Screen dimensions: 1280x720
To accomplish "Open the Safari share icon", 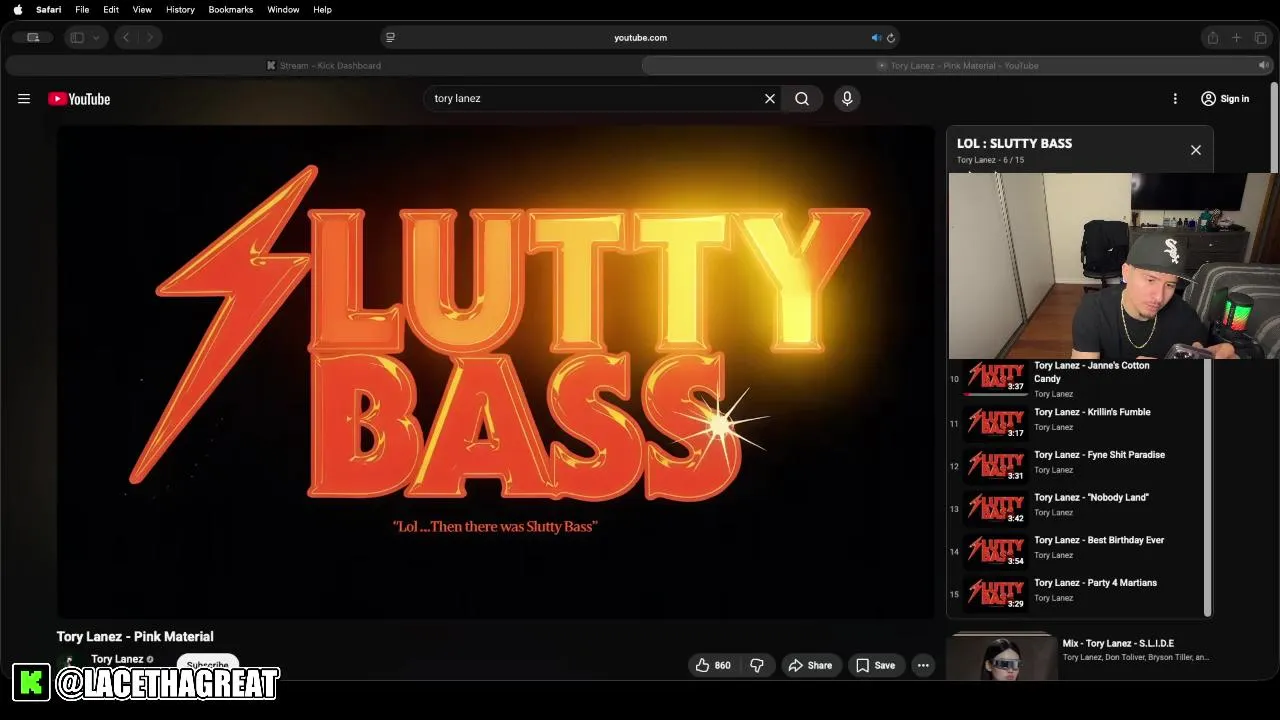I will click(x=1212, y=37).
